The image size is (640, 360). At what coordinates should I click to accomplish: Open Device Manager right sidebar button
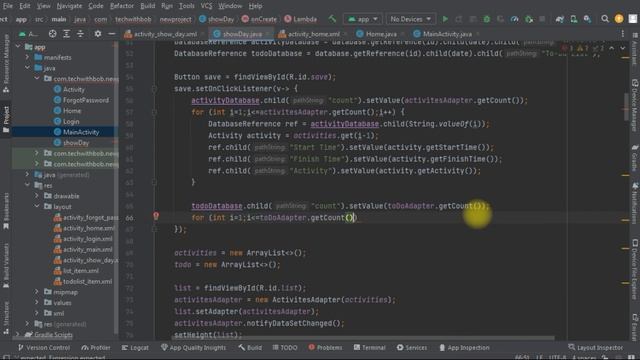(x=635, y=105)
